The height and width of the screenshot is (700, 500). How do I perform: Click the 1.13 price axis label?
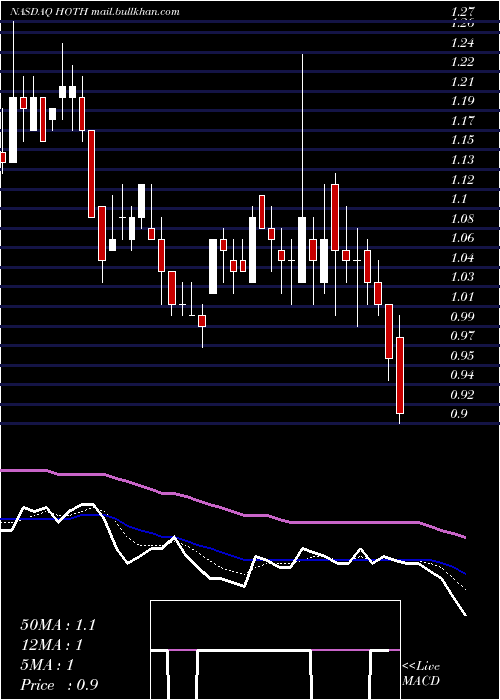[462, 160]
